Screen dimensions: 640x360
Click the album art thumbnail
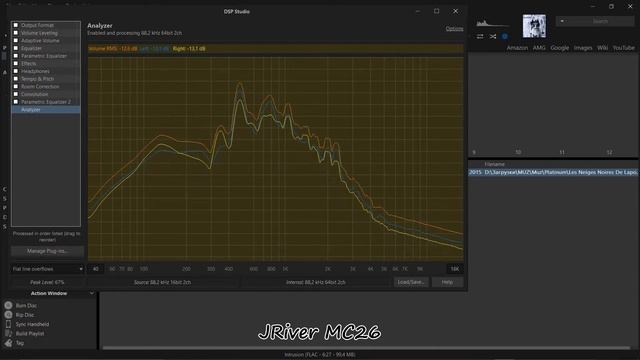[534, 26]
